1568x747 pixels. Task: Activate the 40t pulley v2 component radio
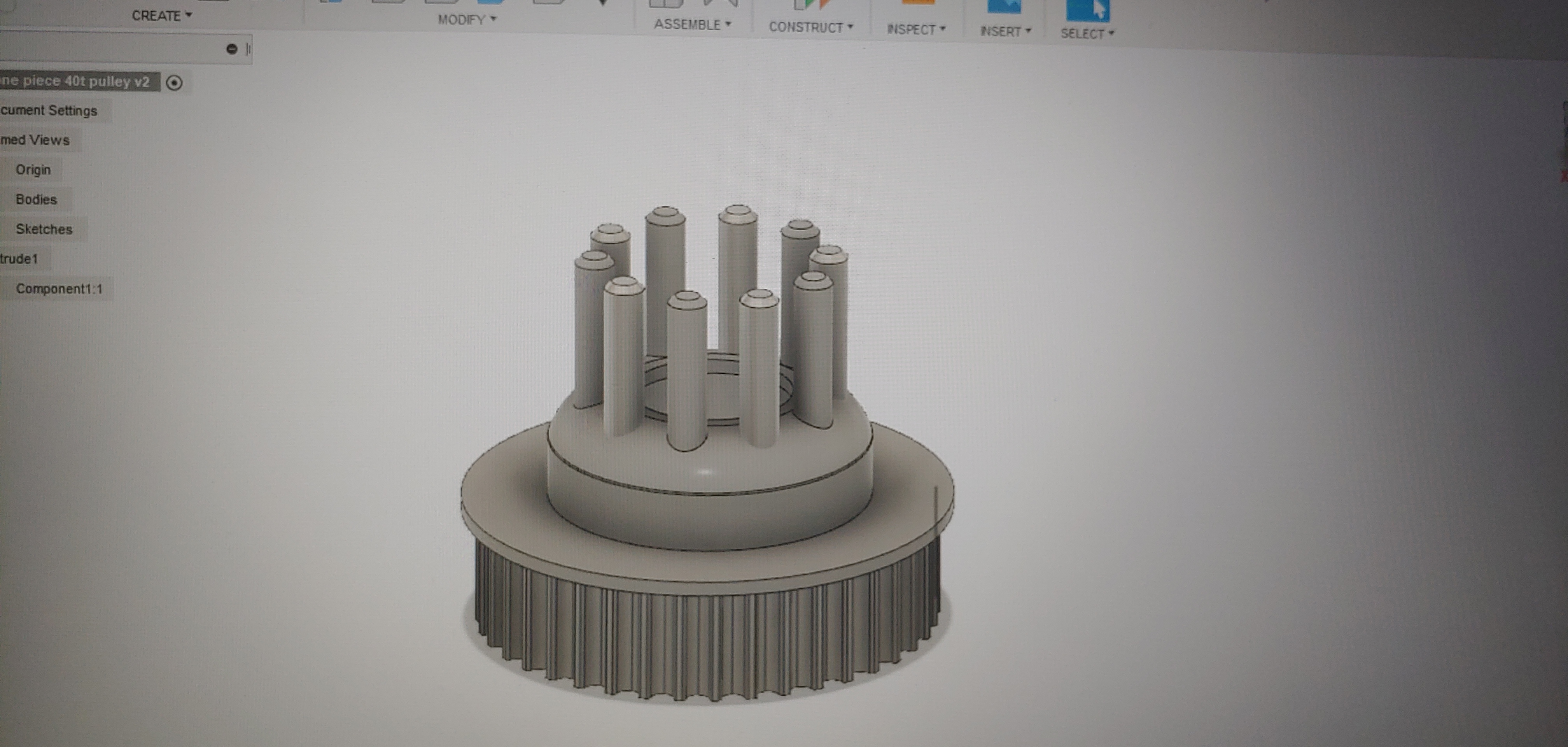pyautogui.click(x=174, y=82)
